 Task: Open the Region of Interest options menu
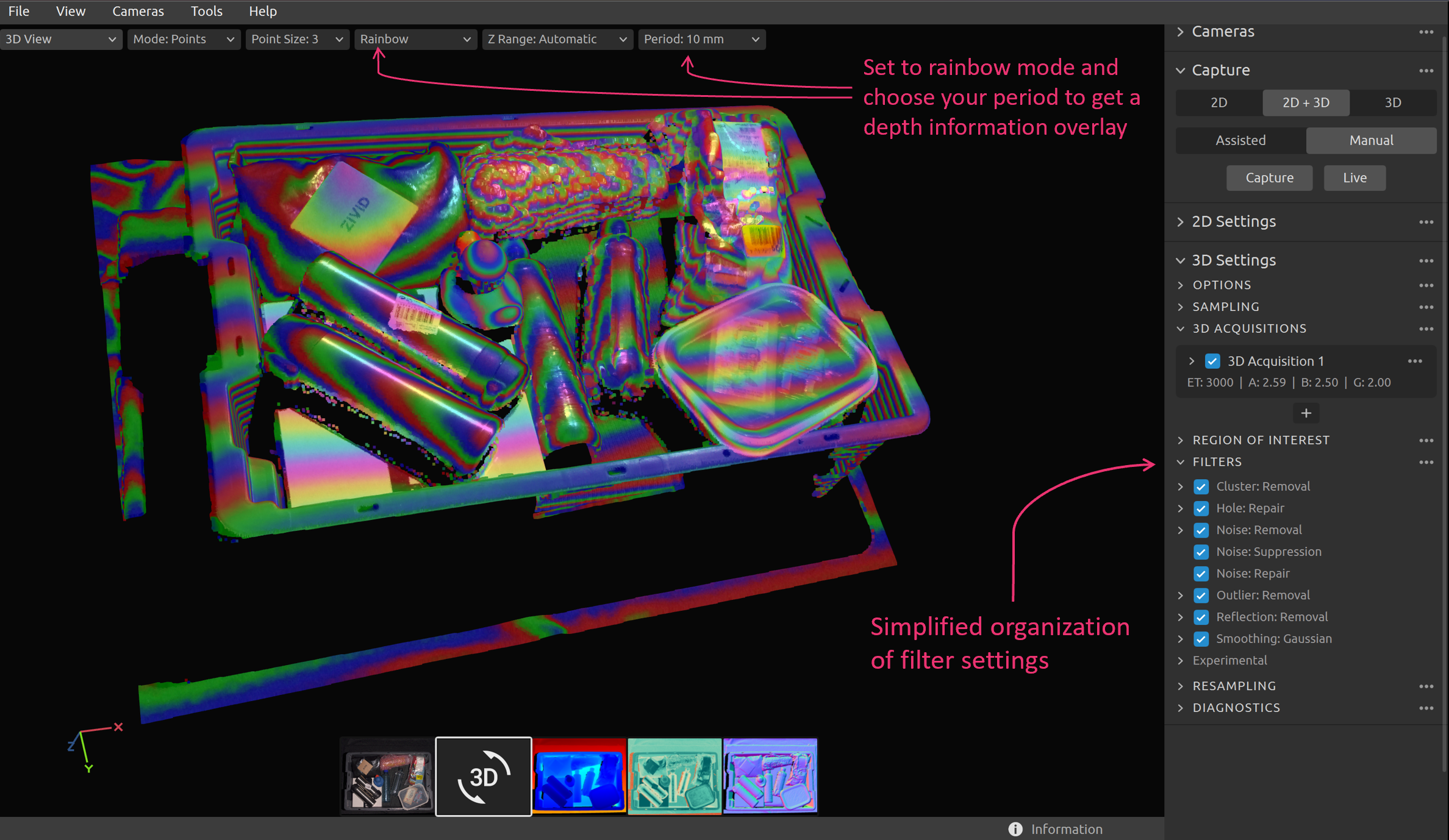[1427, 440]
